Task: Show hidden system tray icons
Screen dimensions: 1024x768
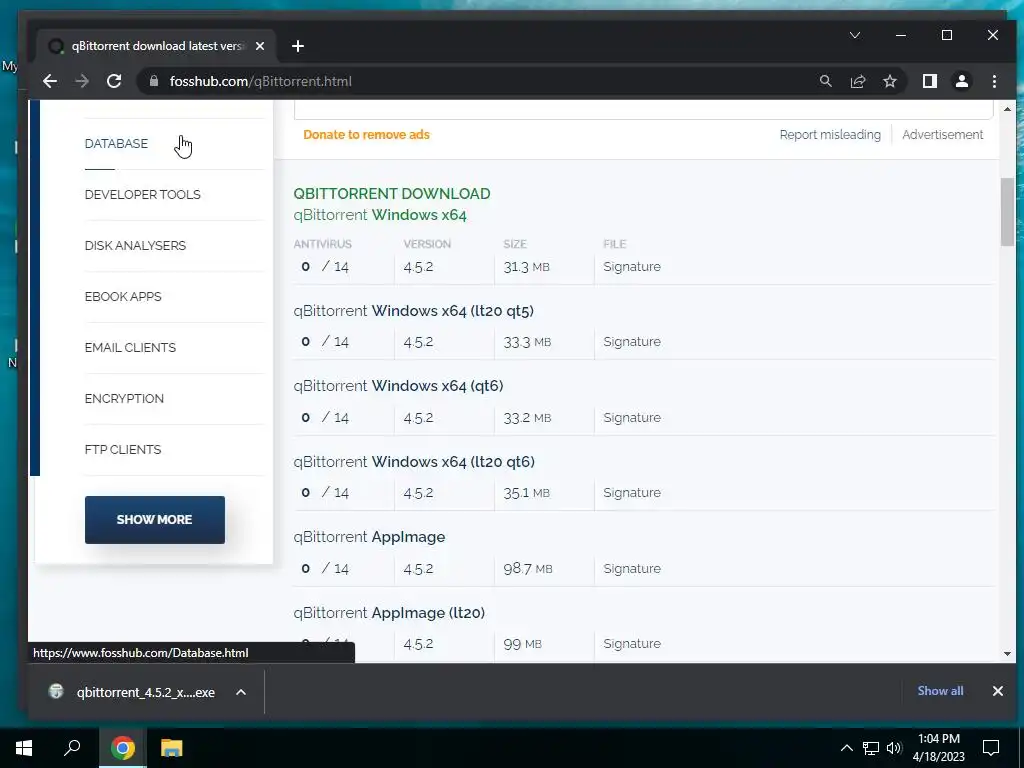Action: (x=846, y=748)
